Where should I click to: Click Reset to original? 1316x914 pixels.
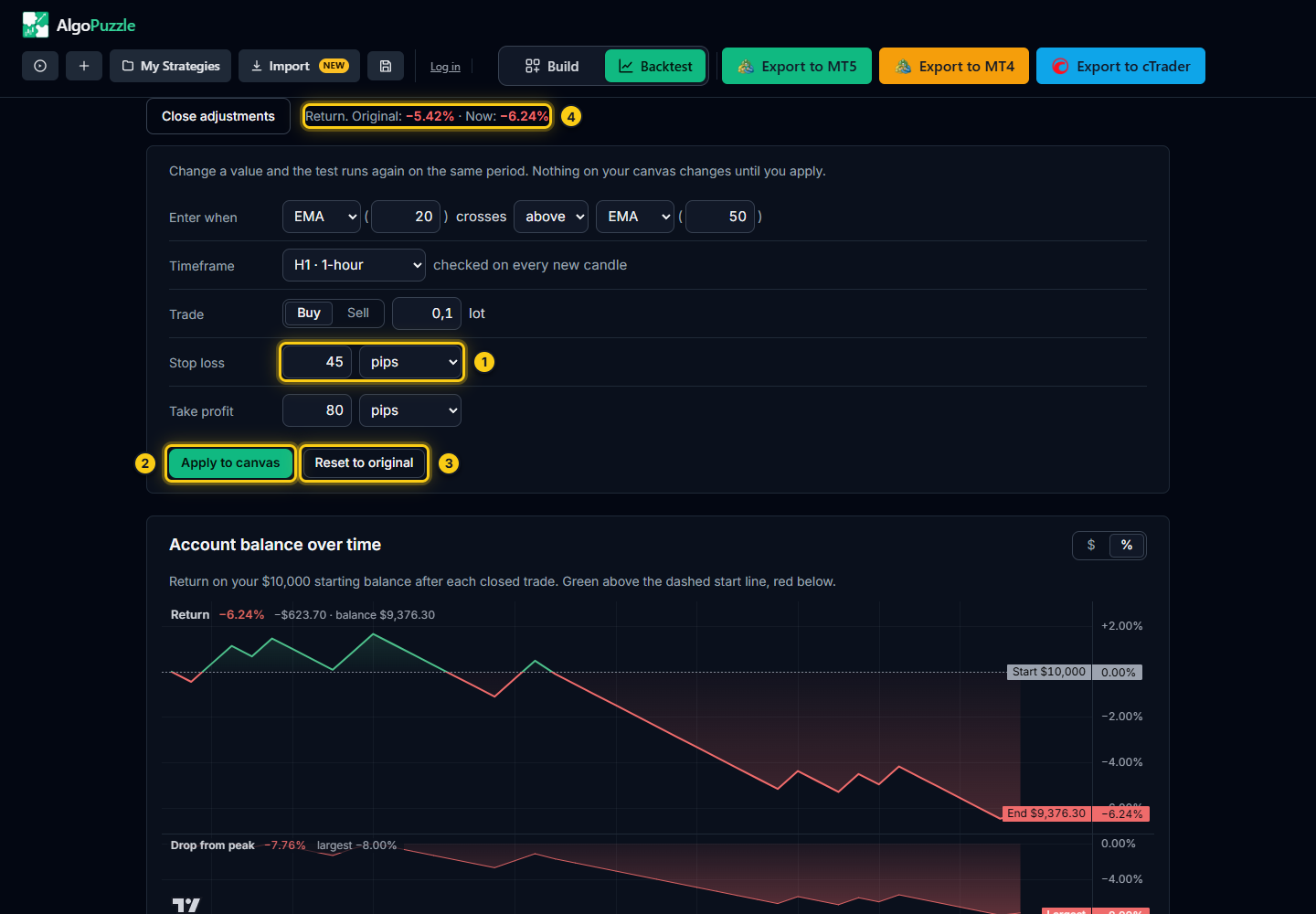pyautogui.click(x=364, y=462)
